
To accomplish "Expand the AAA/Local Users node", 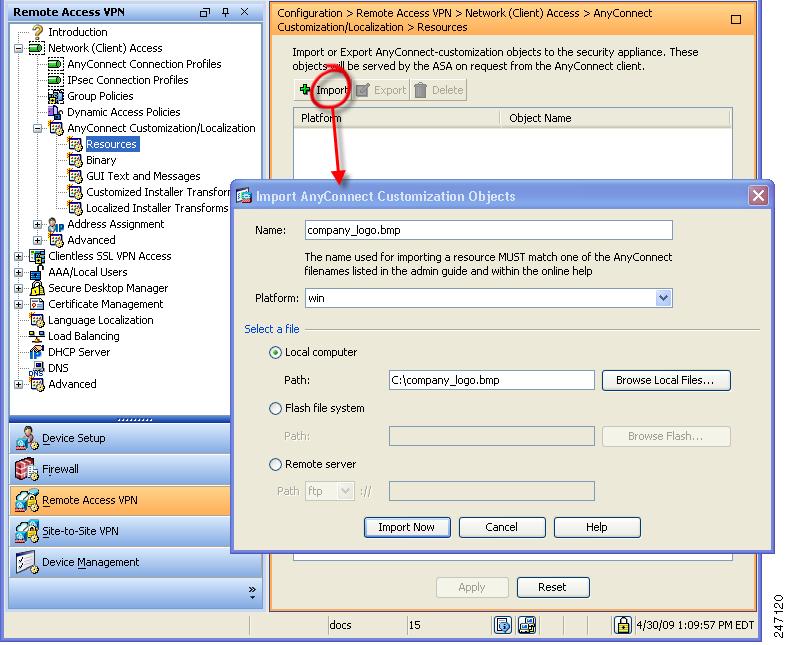I will click(19, 273).
